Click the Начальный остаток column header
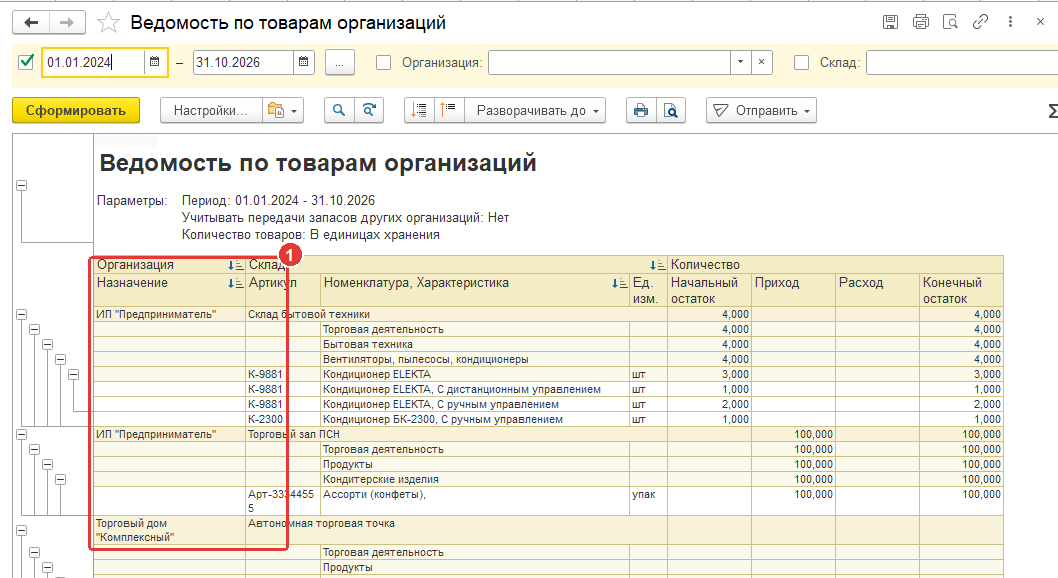This screenshot has width=1058, height=578. pos(709,291)
